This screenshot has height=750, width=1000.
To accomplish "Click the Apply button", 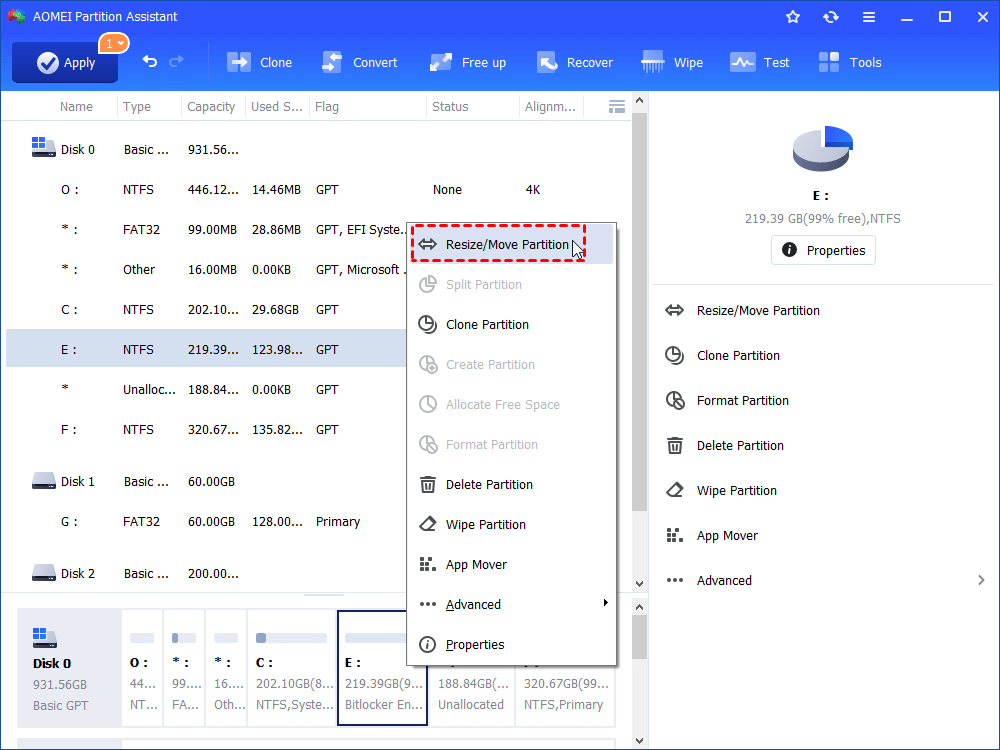I will pyautogui.click(x=65, y=62).
